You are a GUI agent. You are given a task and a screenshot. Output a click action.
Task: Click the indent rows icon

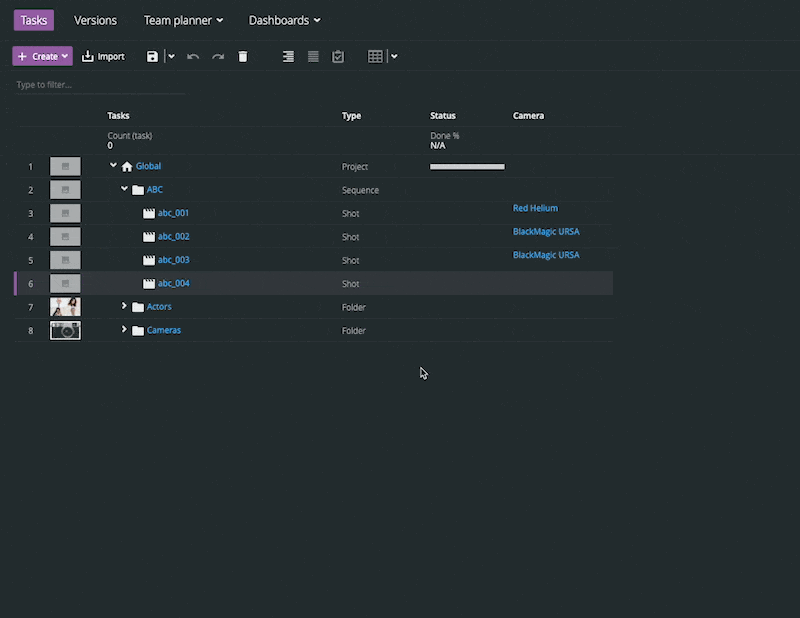click(288, 57)
